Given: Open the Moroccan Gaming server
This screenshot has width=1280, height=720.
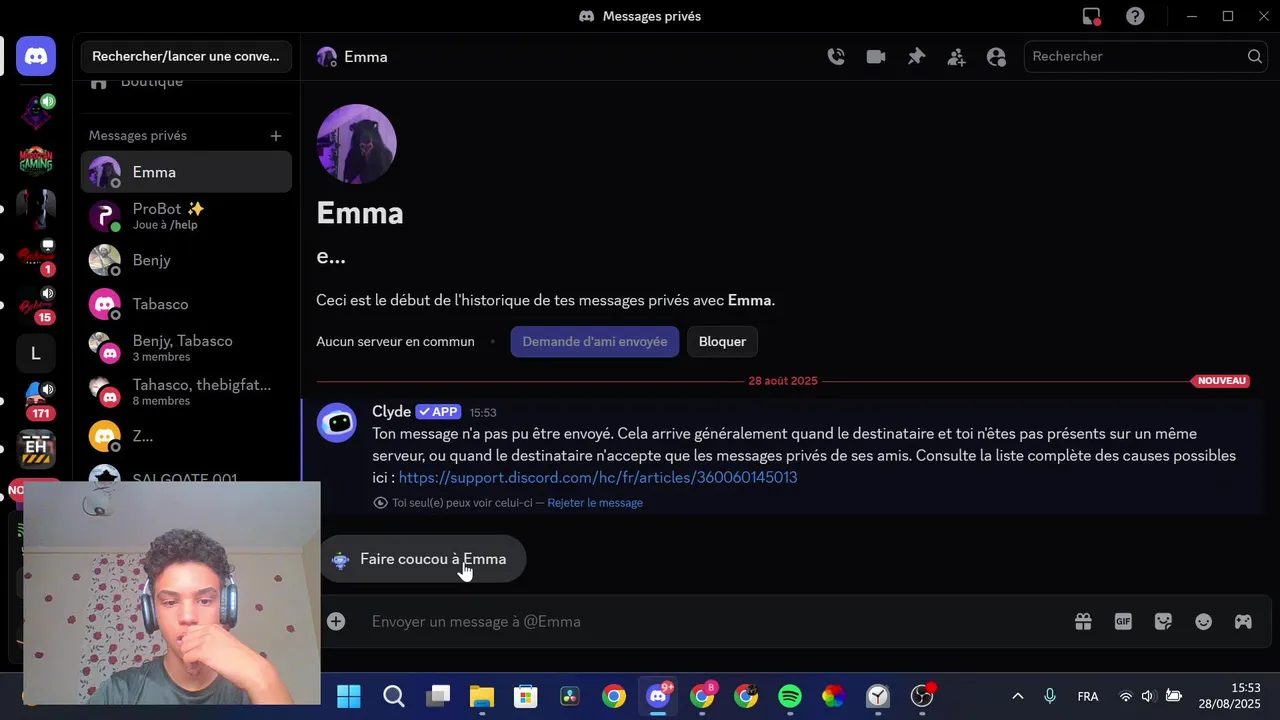Looking at the screenshot, I should (x=36, y=159).
